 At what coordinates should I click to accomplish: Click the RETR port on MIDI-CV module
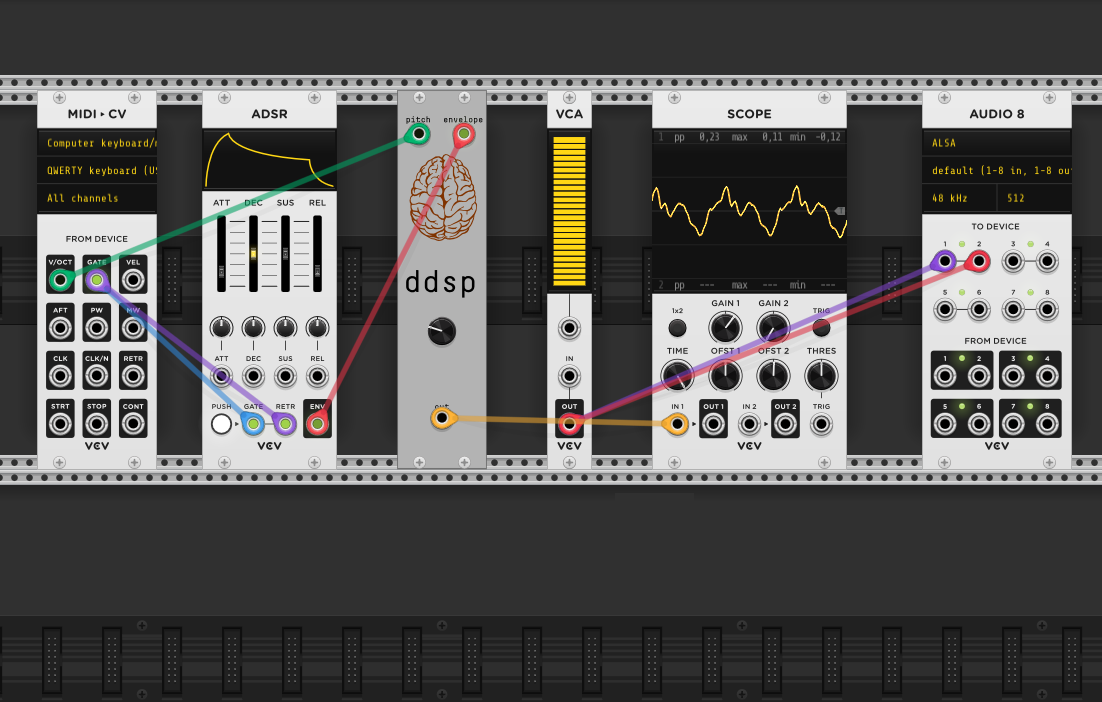(133, 376)
